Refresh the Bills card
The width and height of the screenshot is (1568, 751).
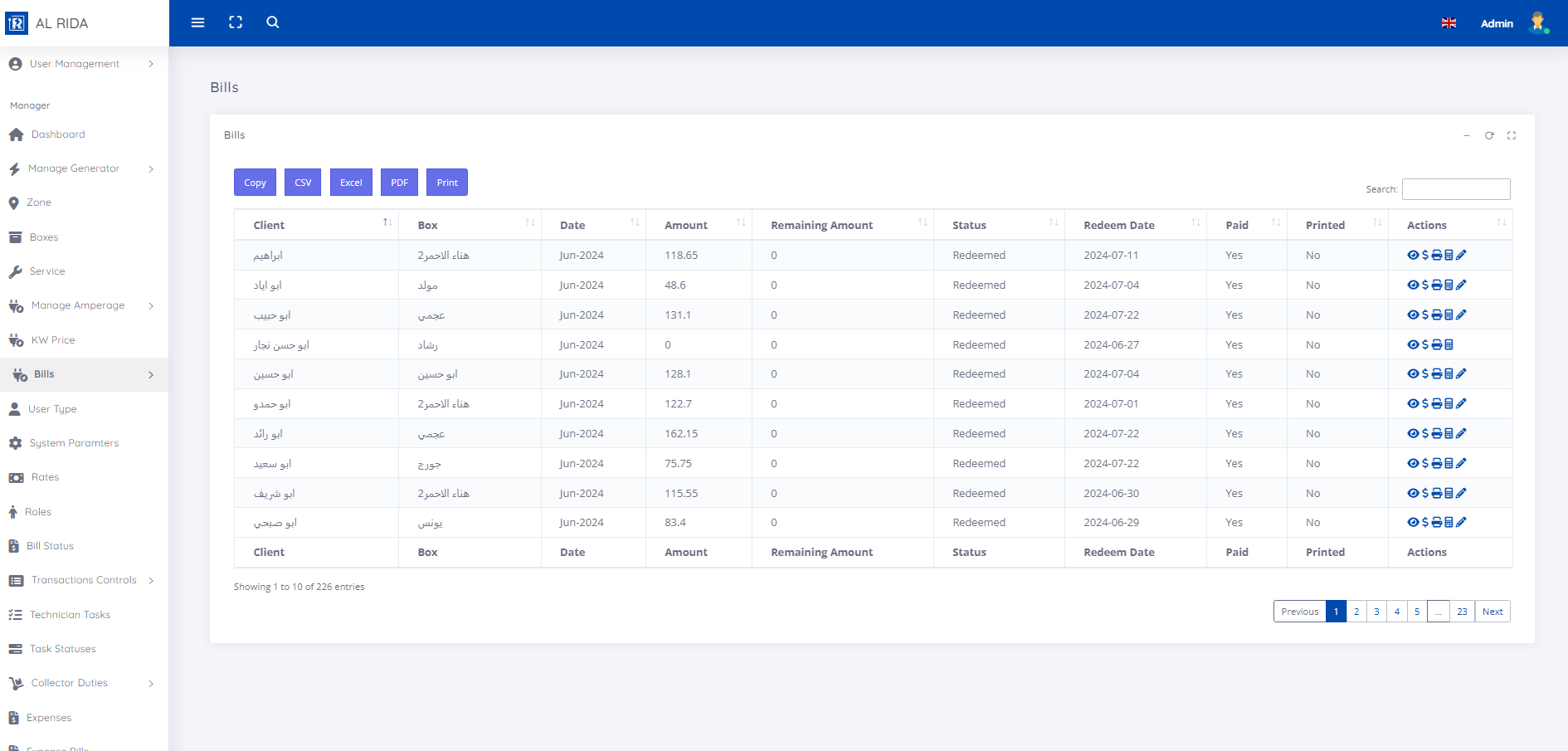[x=1489, y=135]
